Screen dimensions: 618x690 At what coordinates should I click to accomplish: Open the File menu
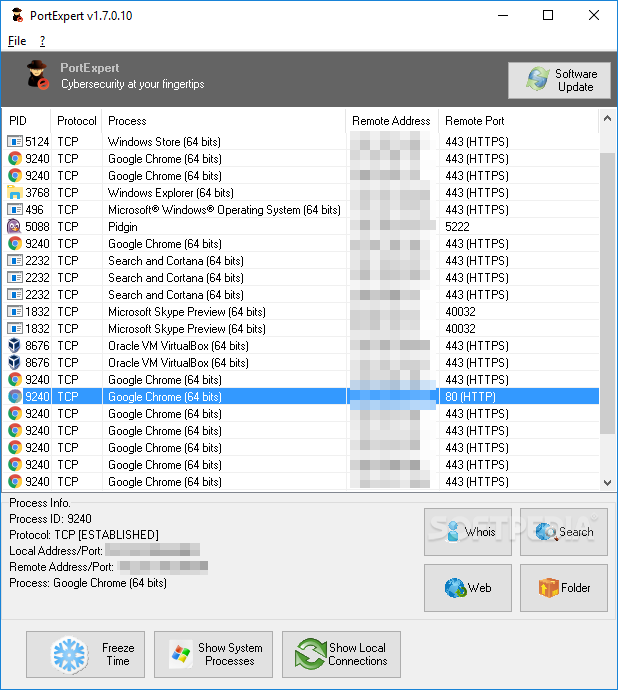[x=17, y=41]
